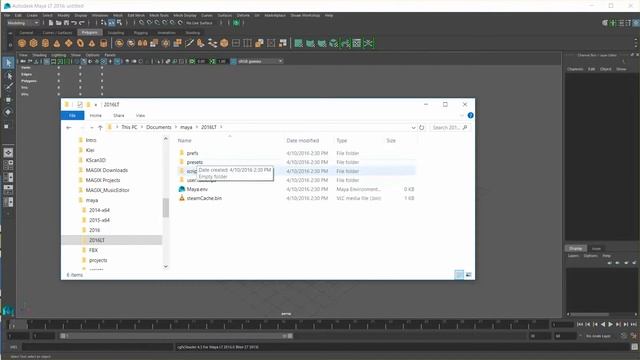This screenshot has height=360, width=640.
Task: Switch to Display tab in Layer Editor
Action: tap(576, 248)
